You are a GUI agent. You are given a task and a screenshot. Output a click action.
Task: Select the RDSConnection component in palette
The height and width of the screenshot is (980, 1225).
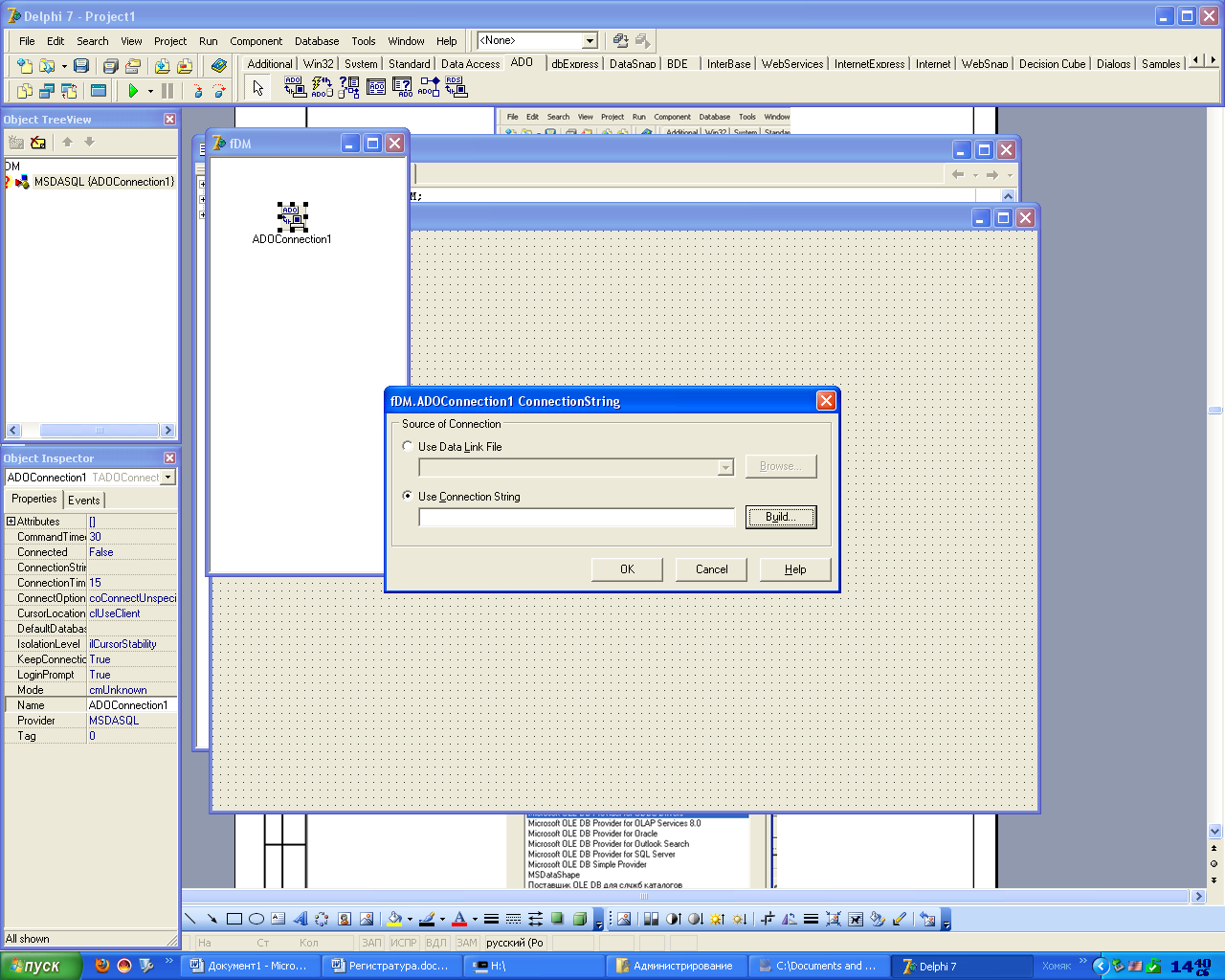457,88
